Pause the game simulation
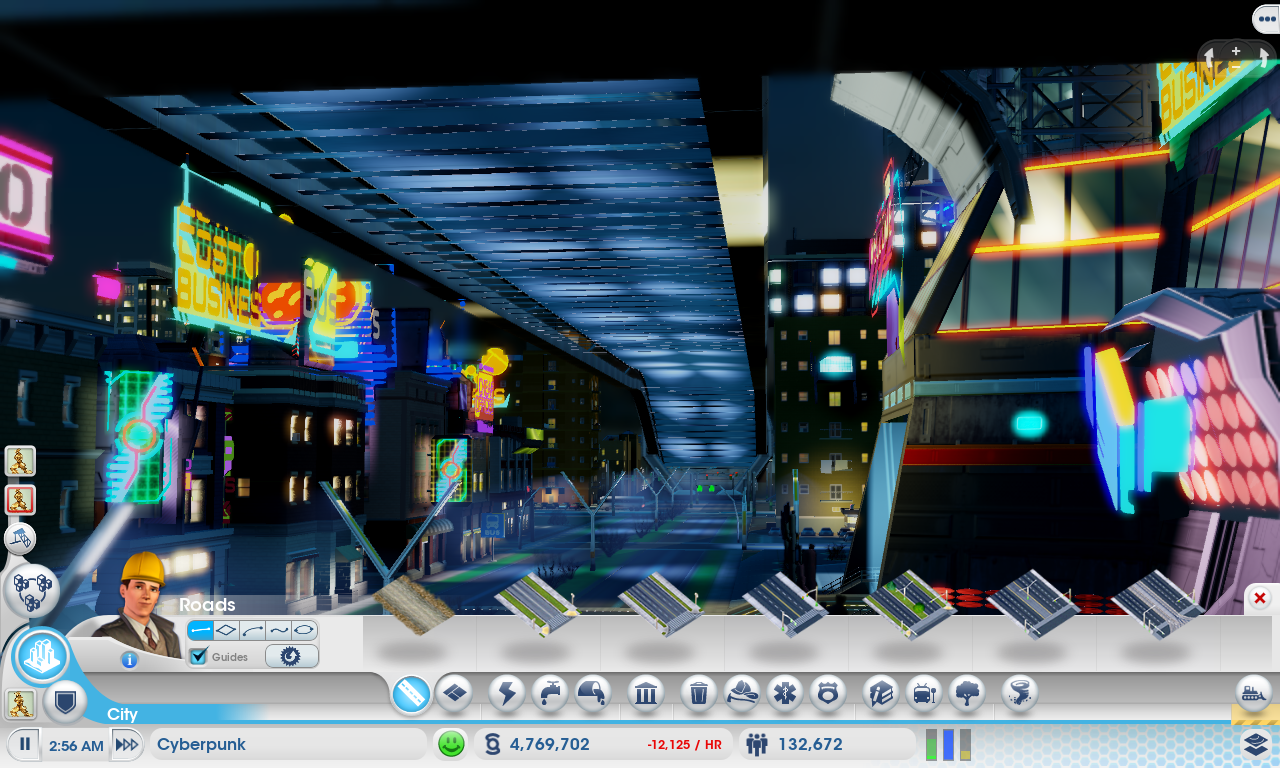The image size is (1280, 768). click(26, 745)
